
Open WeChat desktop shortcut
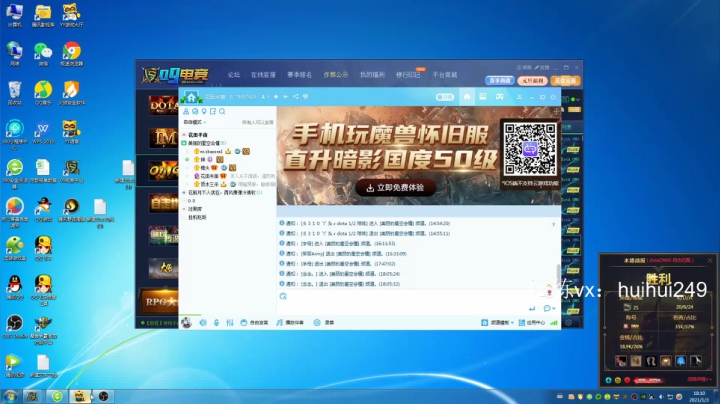click(x=43, y=54)
